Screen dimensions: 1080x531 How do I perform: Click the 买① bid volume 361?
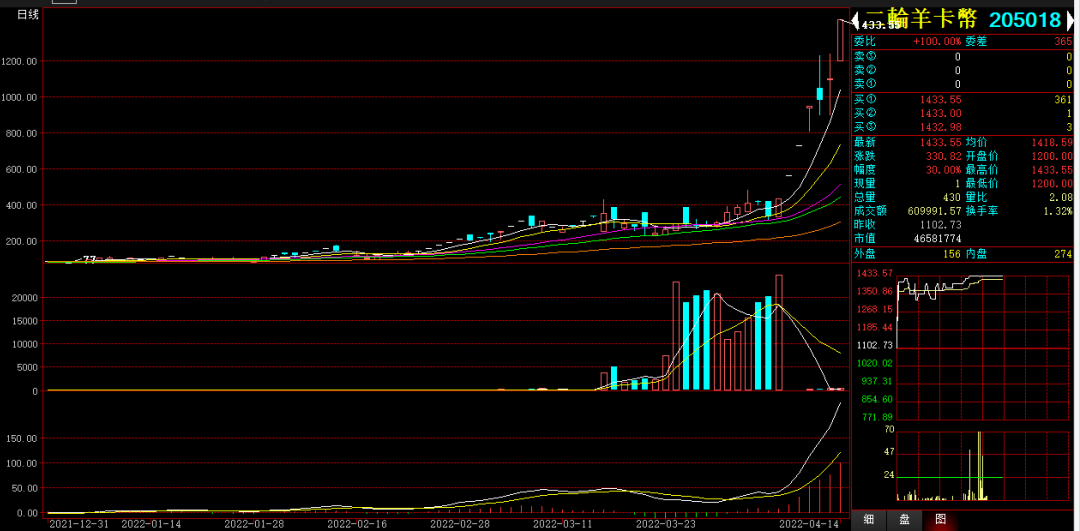point(1063,99)
